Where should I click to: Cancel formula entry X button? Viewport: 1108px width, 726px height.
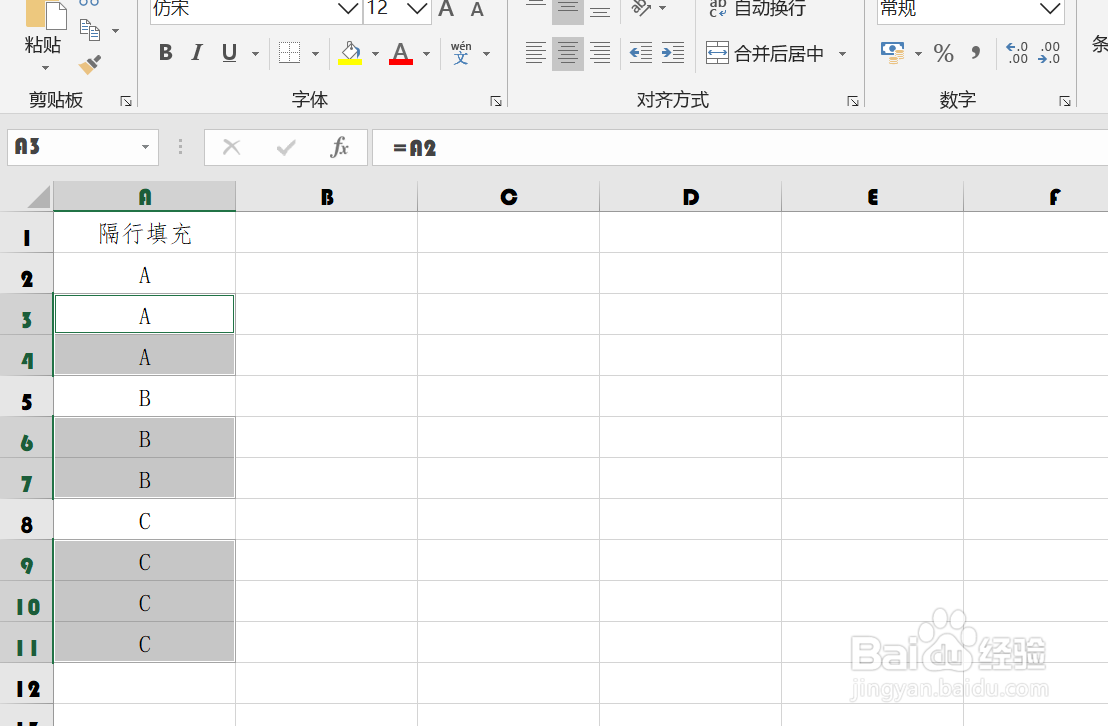(232, 147)
